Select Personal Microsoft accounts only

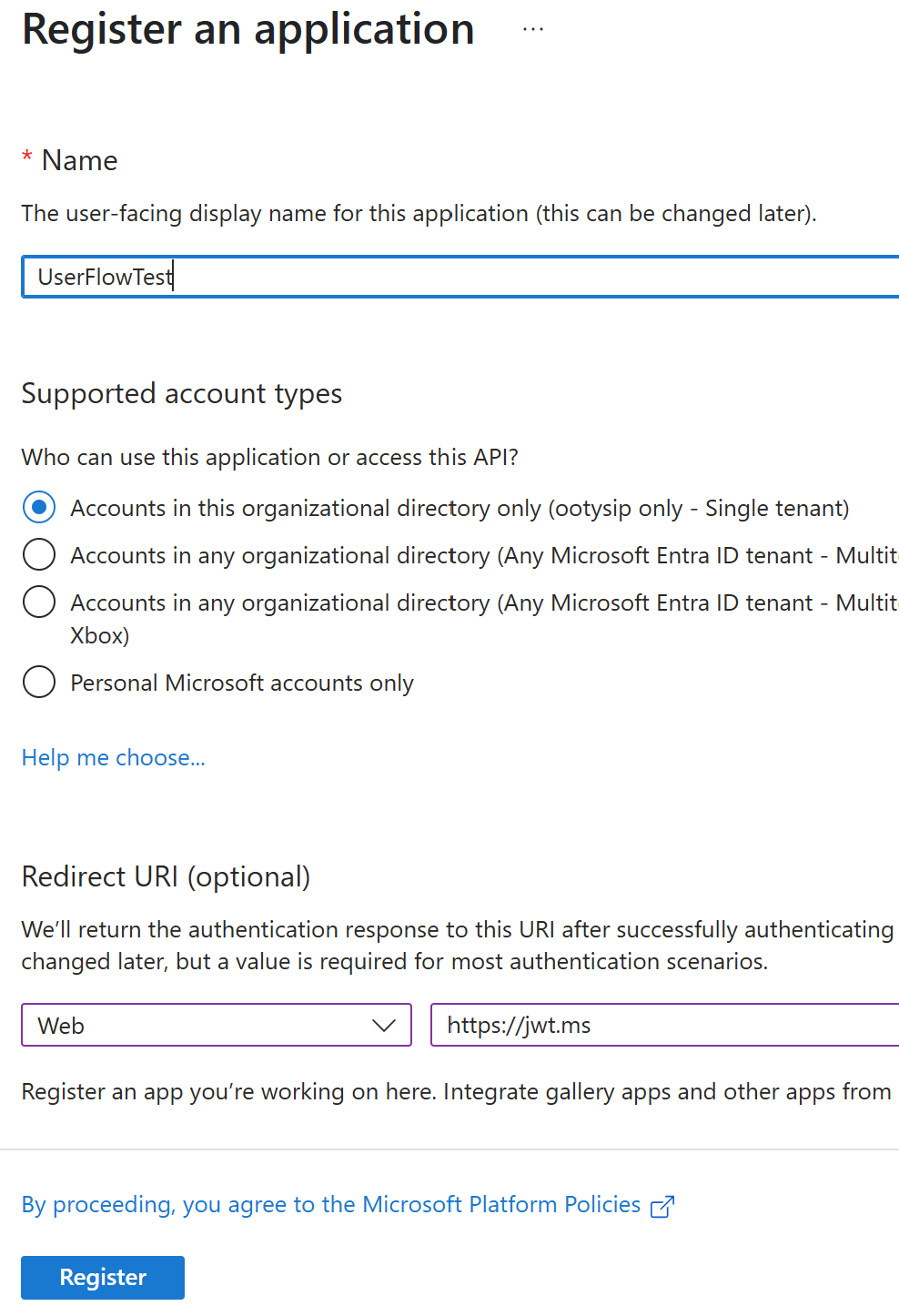(39, 682)
